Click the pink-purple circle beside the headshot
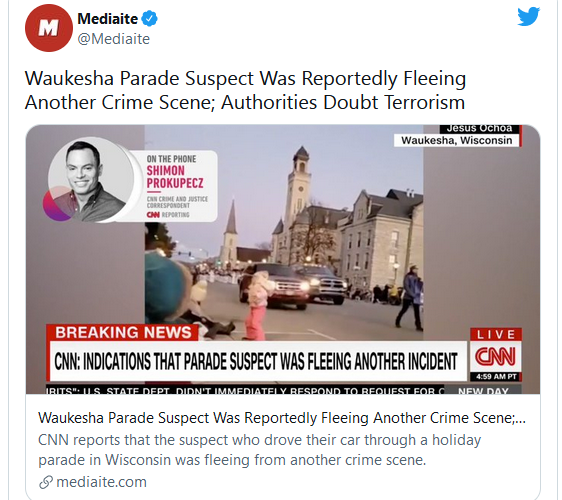The image size is (562, 500). (x=59, y=204)
